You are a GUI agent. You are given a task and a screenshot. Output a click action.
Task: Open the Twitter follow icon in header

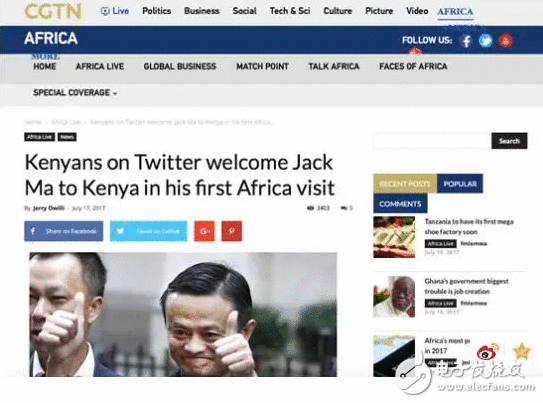[486, 41]
